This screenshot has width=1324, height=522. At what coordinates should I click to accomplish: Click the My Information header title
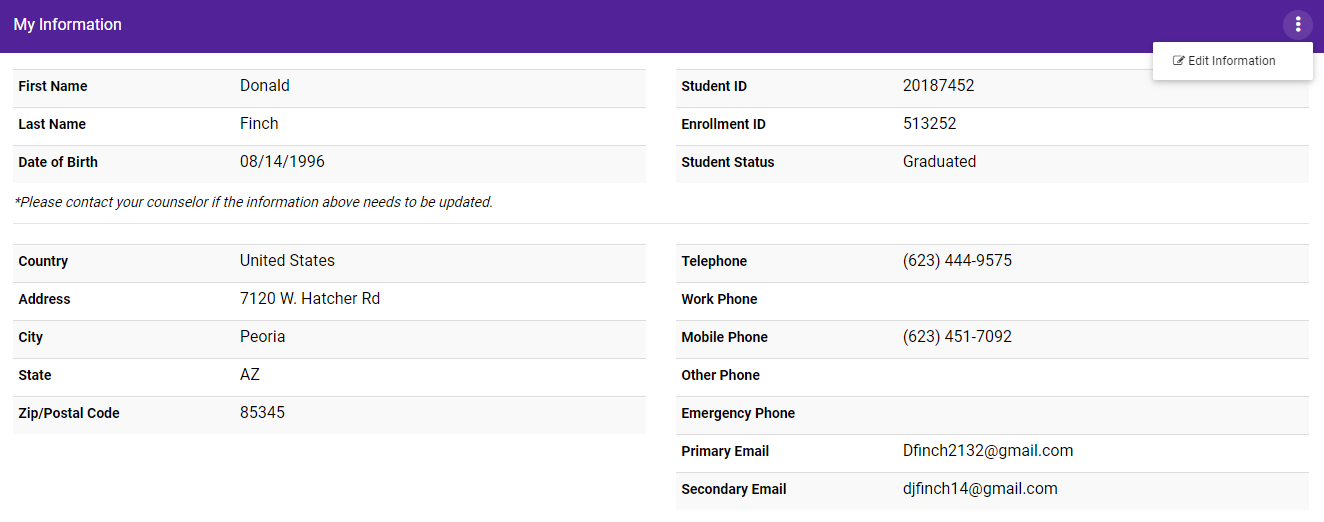tap(68, 25)
